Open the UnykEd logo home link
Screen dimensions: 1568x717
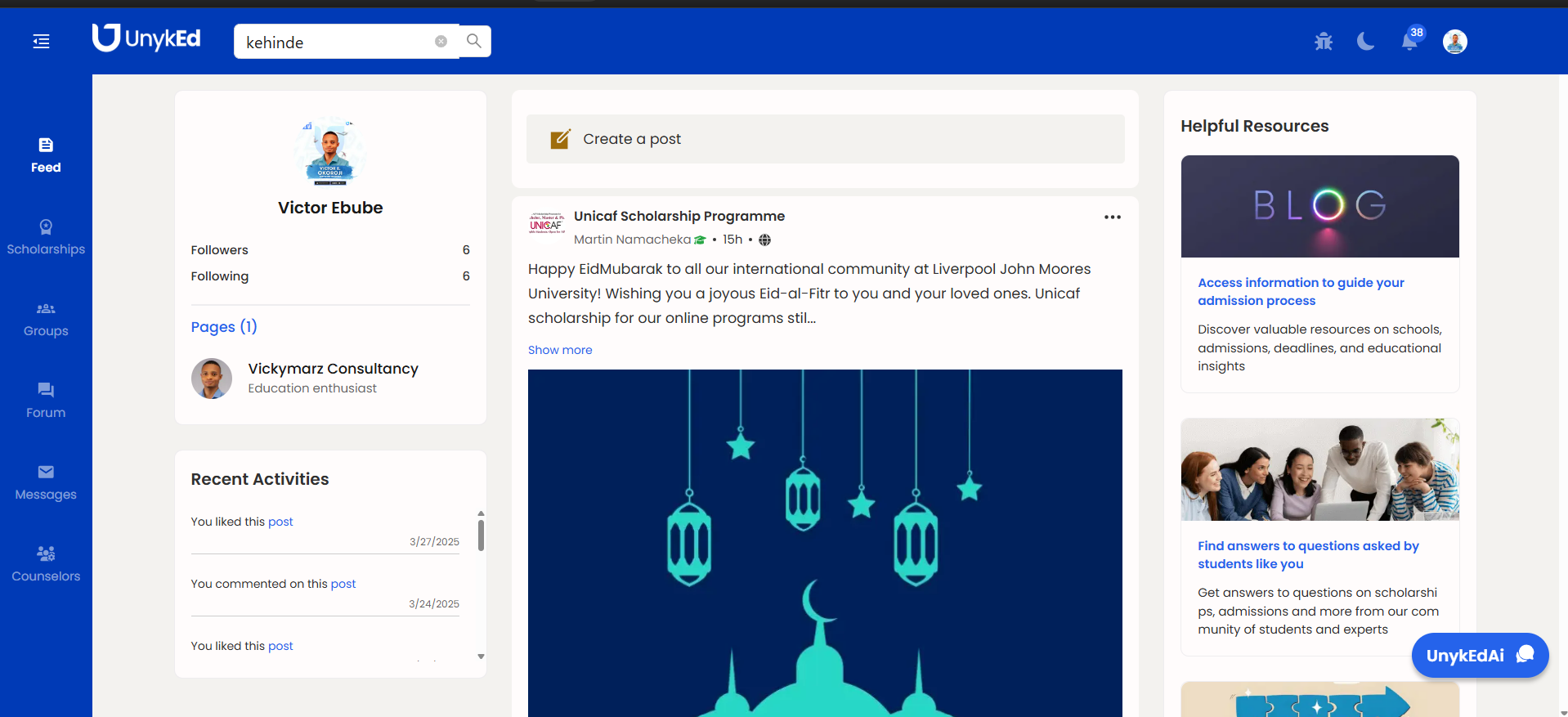click(x=146, y=38)
